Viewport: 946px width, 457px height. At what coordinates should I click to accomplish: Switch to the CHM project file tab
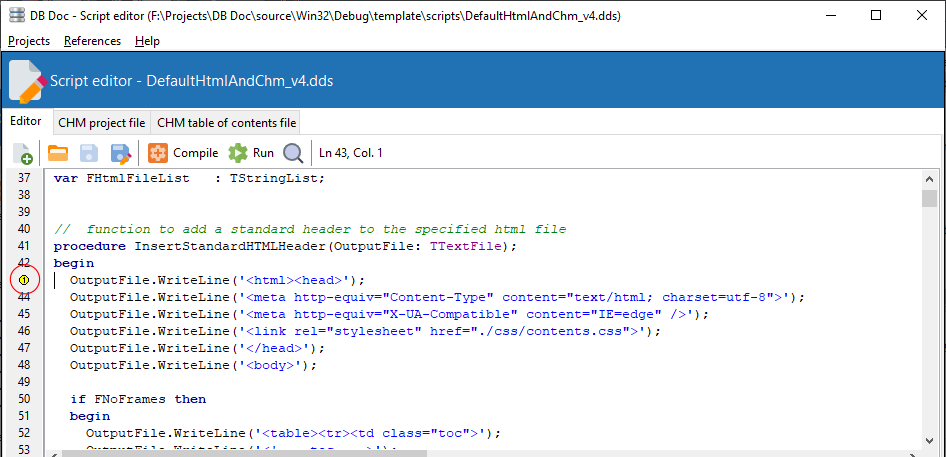click(101, 123)
